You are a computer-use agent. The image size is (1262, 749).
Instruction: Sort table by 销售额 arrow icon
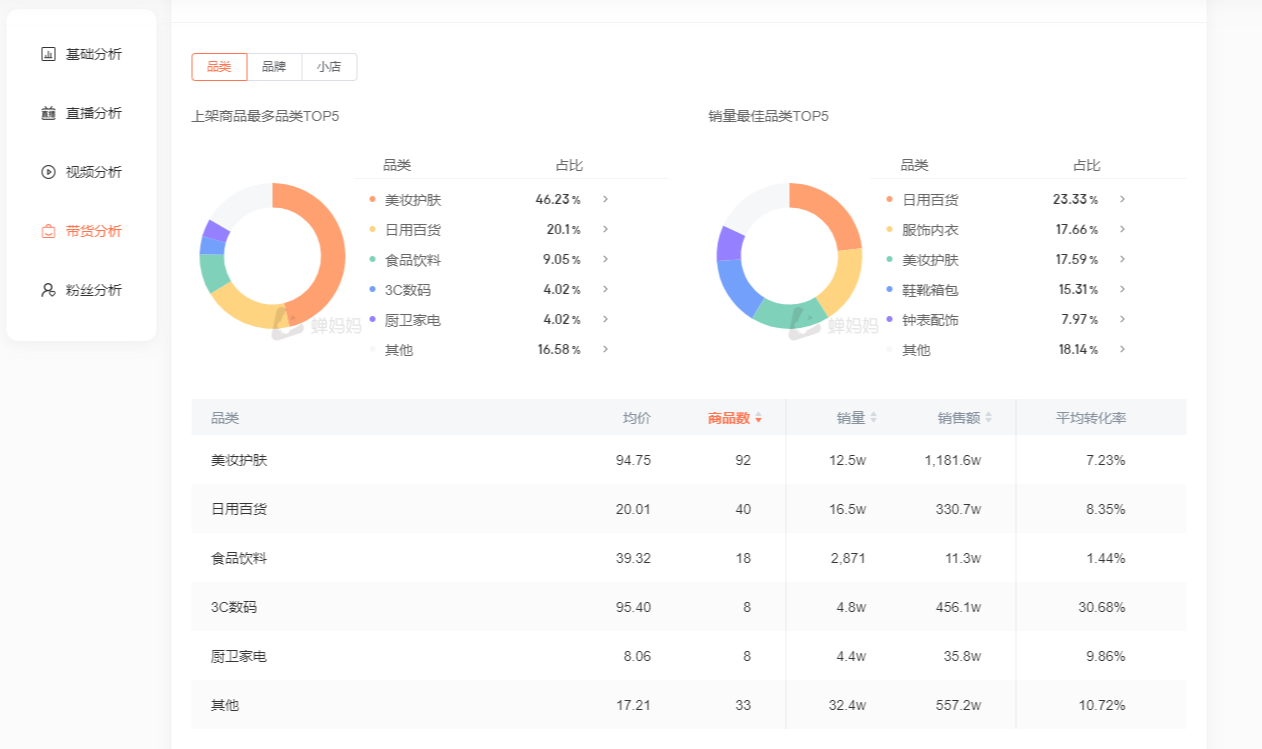pos(988,418)
